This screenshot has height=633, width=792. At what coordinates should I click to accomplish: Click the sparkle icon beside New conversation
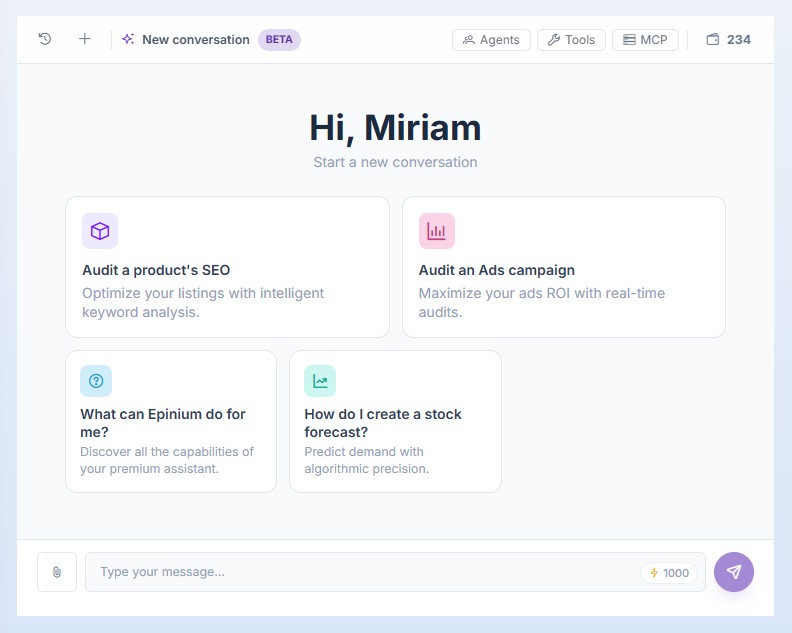coord(128,39)
